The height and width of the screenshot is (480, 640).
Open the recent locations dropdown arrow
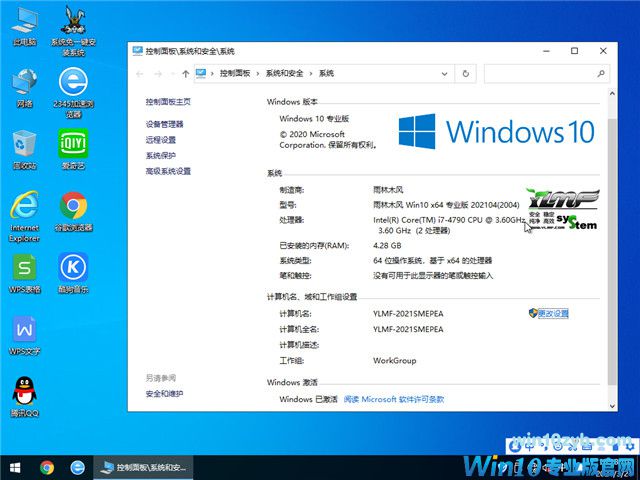tap(173, 74)
